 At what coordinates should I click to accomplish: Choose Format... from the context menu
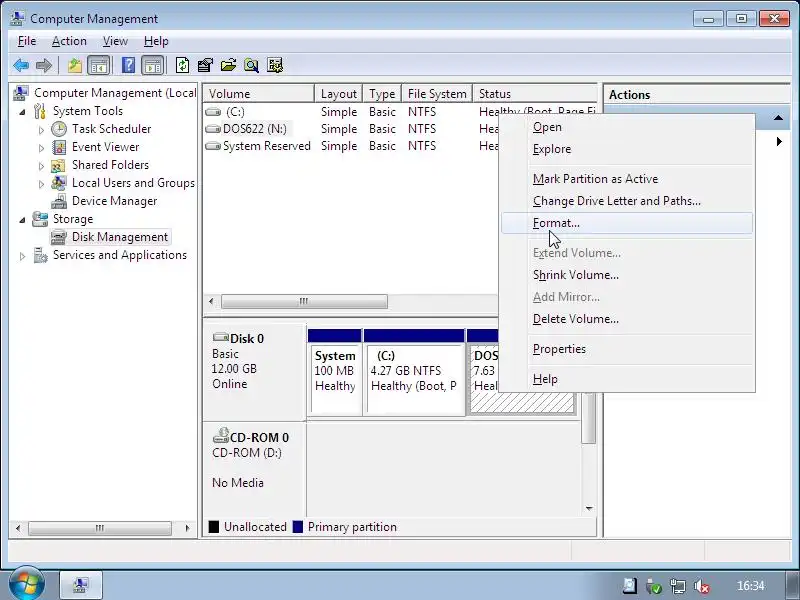point(627,223)
